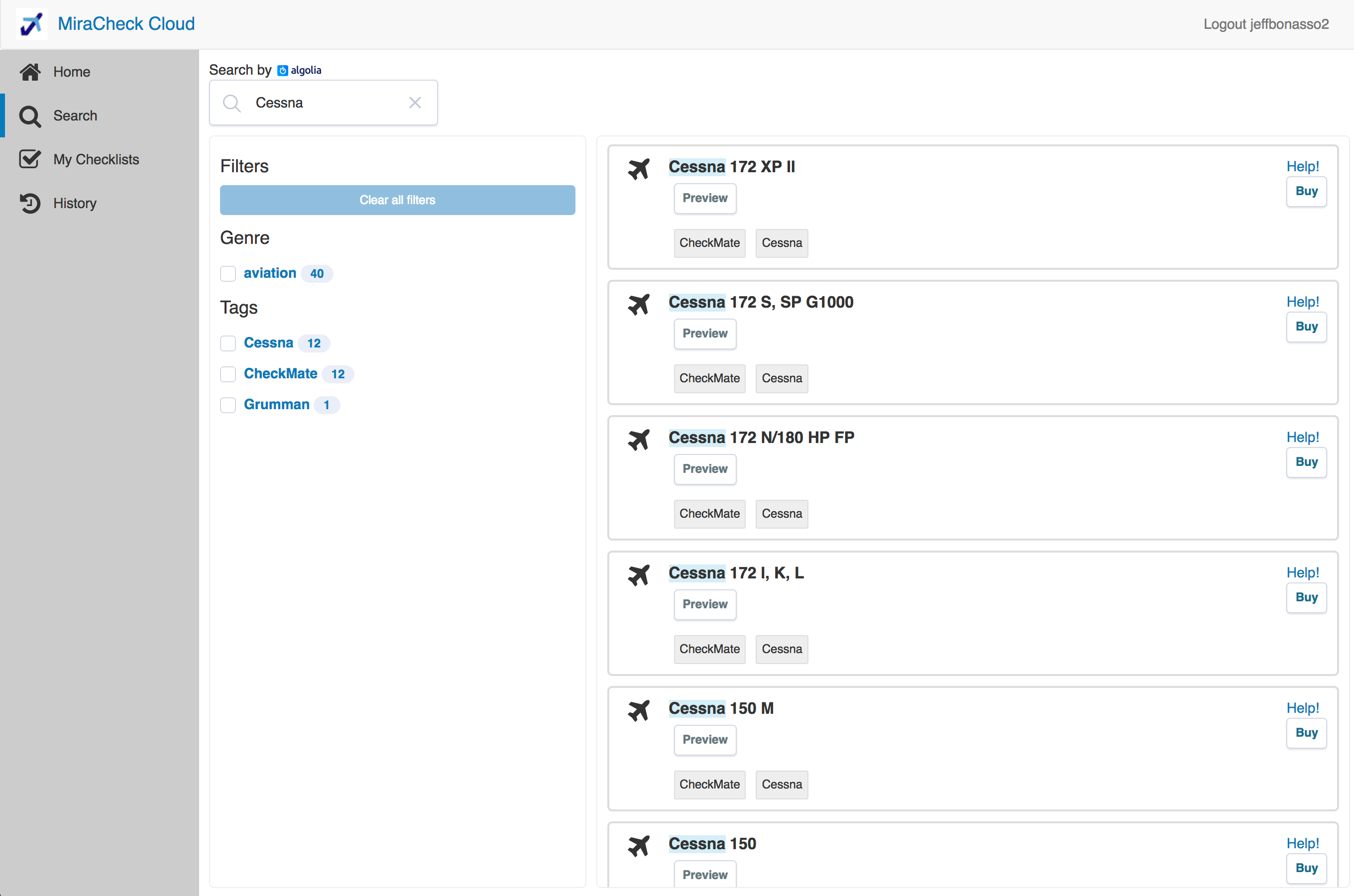Click Clear all filters button
Viewport: 1354px width, 896px height.
pos(398,200)
